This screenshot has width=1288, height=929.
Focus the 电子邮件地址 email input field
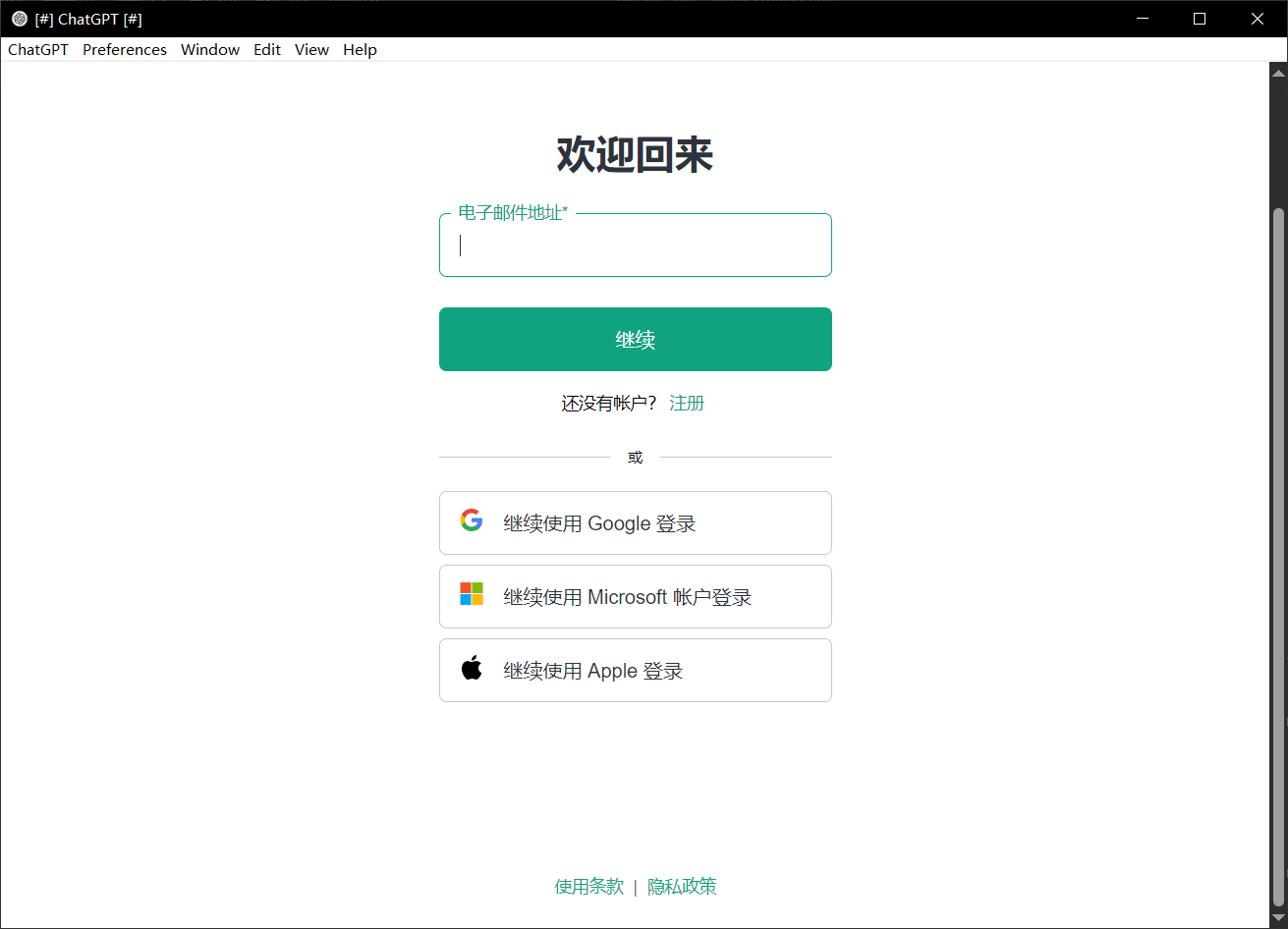(x=636, y=246)
